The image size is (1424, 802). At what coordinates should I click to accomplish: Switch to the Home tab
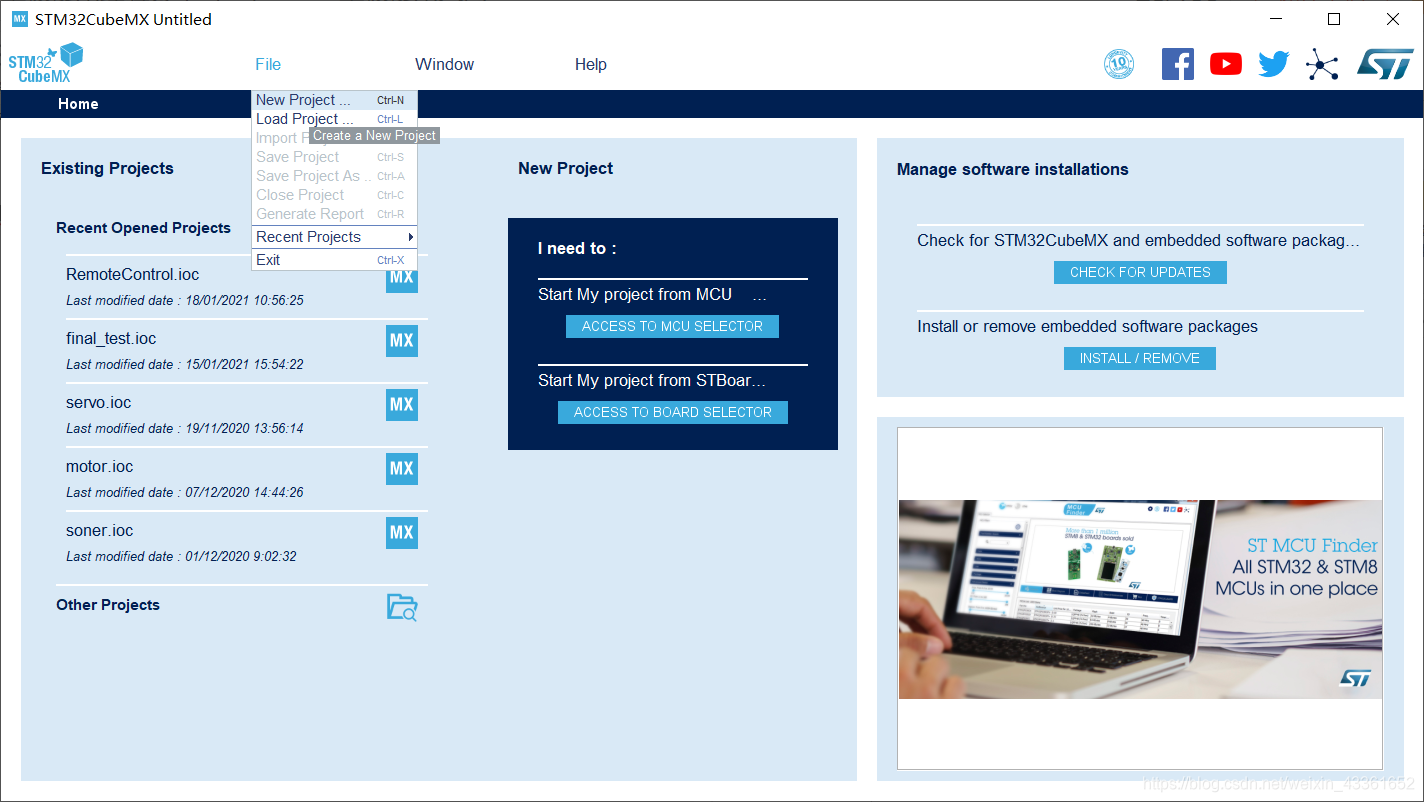point(78,104)
